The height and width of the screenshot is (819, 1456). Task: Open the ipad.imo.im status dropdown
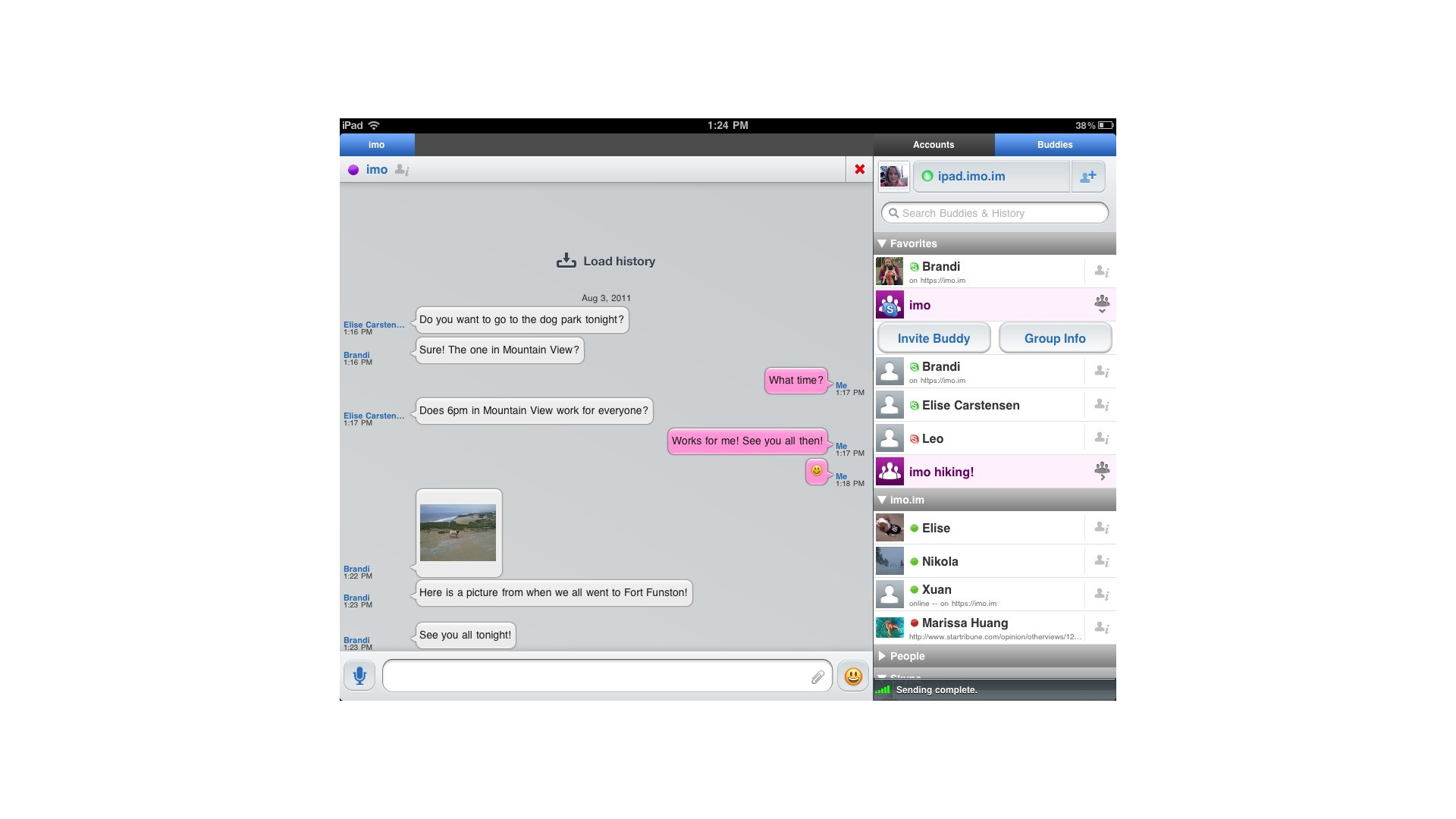point(991,177)
